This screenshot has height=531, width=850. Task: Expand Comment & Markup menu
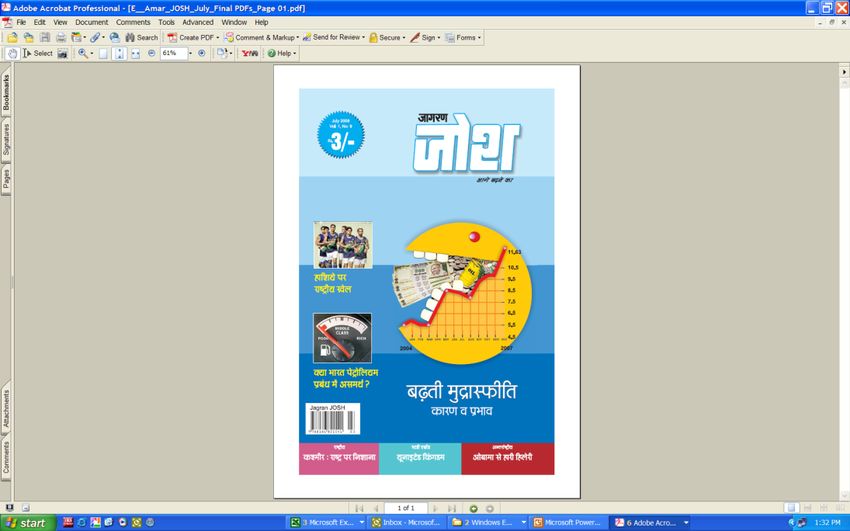[261, 37]
